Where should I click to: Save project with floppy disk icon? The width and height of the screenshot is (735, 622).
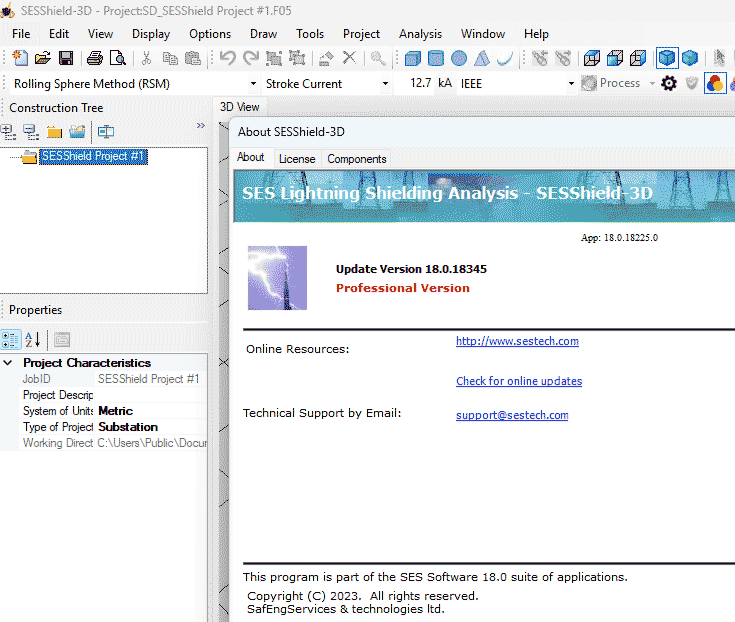pyautogui.click(x=66, y=58)
